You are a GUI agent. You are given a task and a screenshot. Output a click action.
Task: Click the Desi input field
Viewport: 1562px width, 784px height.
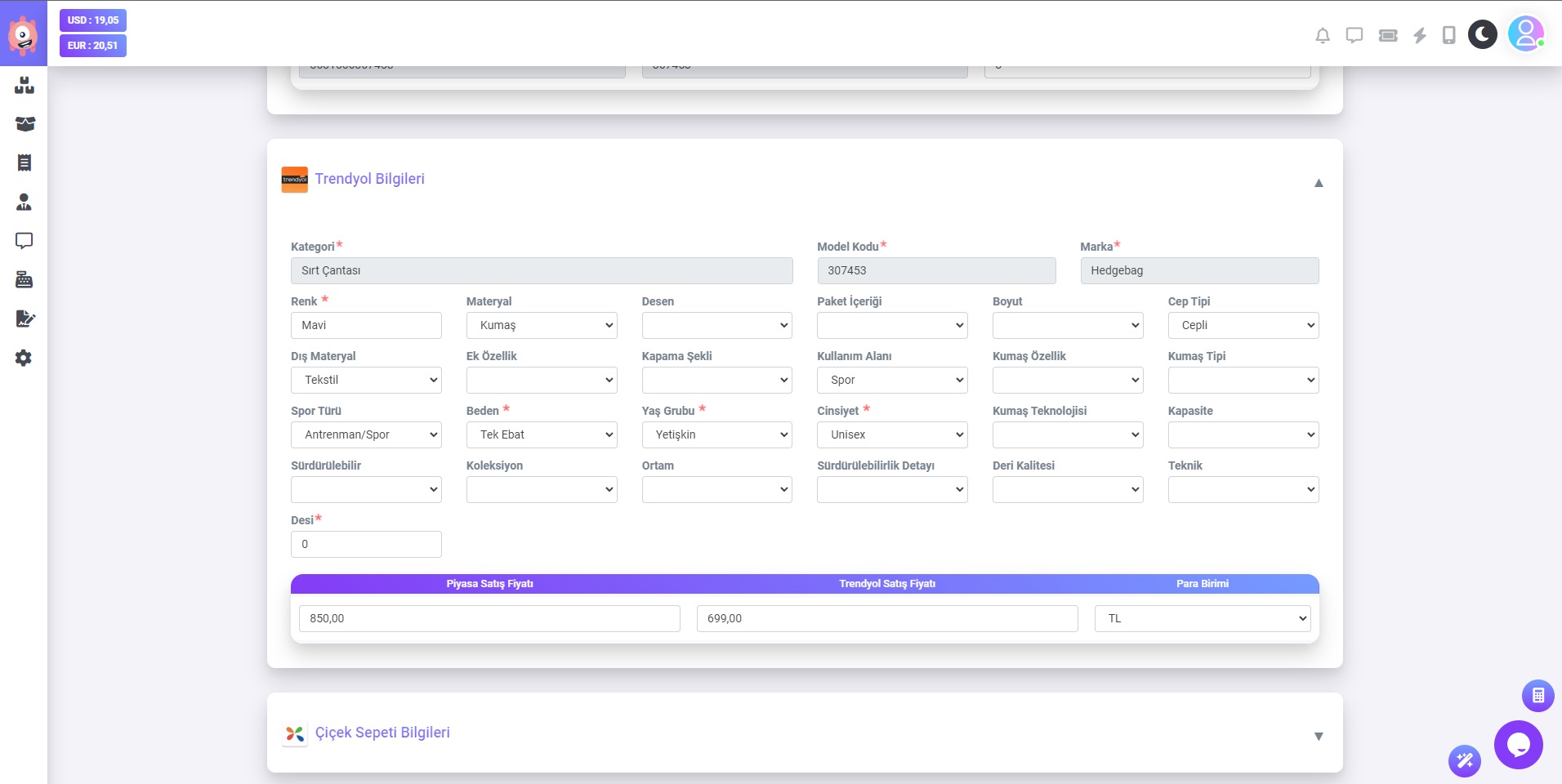point(366,544)
